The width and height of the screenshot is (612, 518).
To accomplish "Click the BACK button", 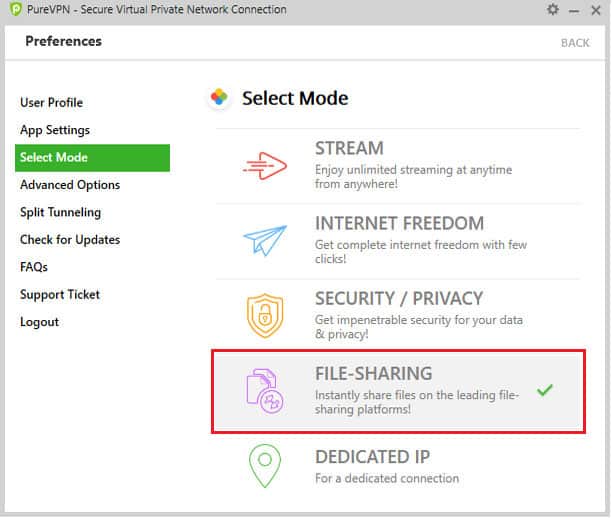I will coord(575,43).
